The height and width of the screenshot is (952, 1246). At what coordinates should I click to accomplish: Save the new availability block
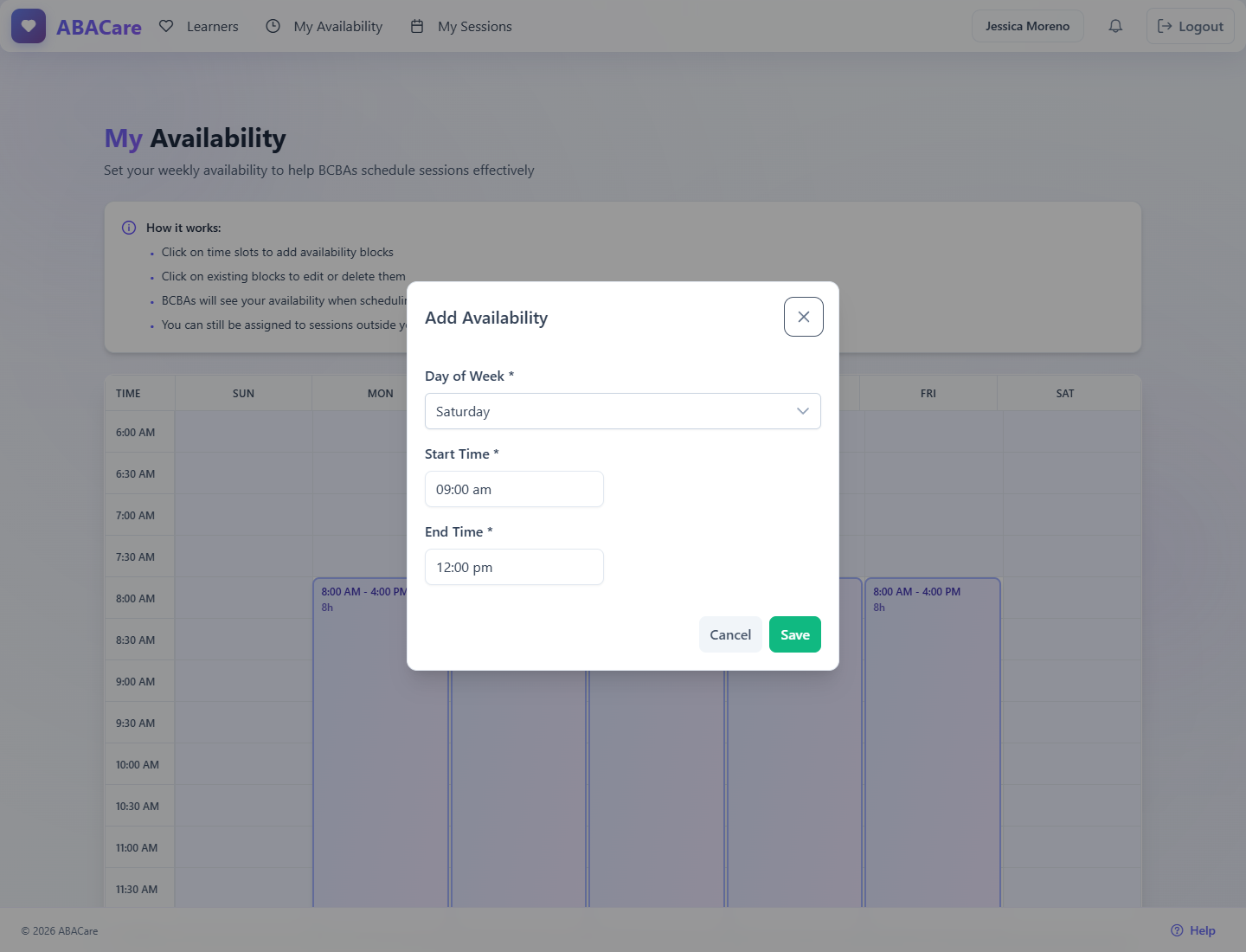click(795, 634)
